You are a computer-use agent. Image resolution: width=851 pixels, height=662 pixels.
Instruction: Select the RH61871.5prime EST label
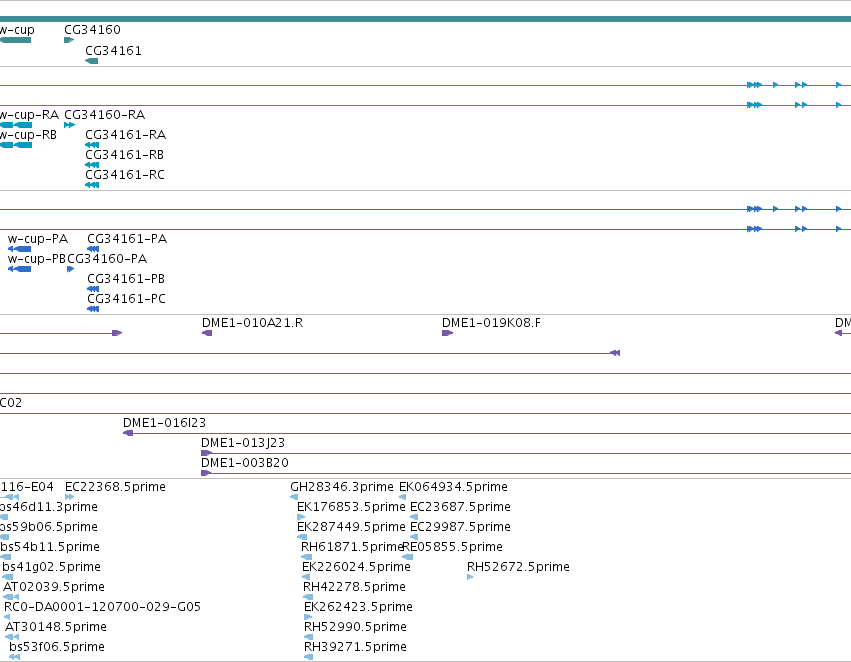click(x=352, y=548)
